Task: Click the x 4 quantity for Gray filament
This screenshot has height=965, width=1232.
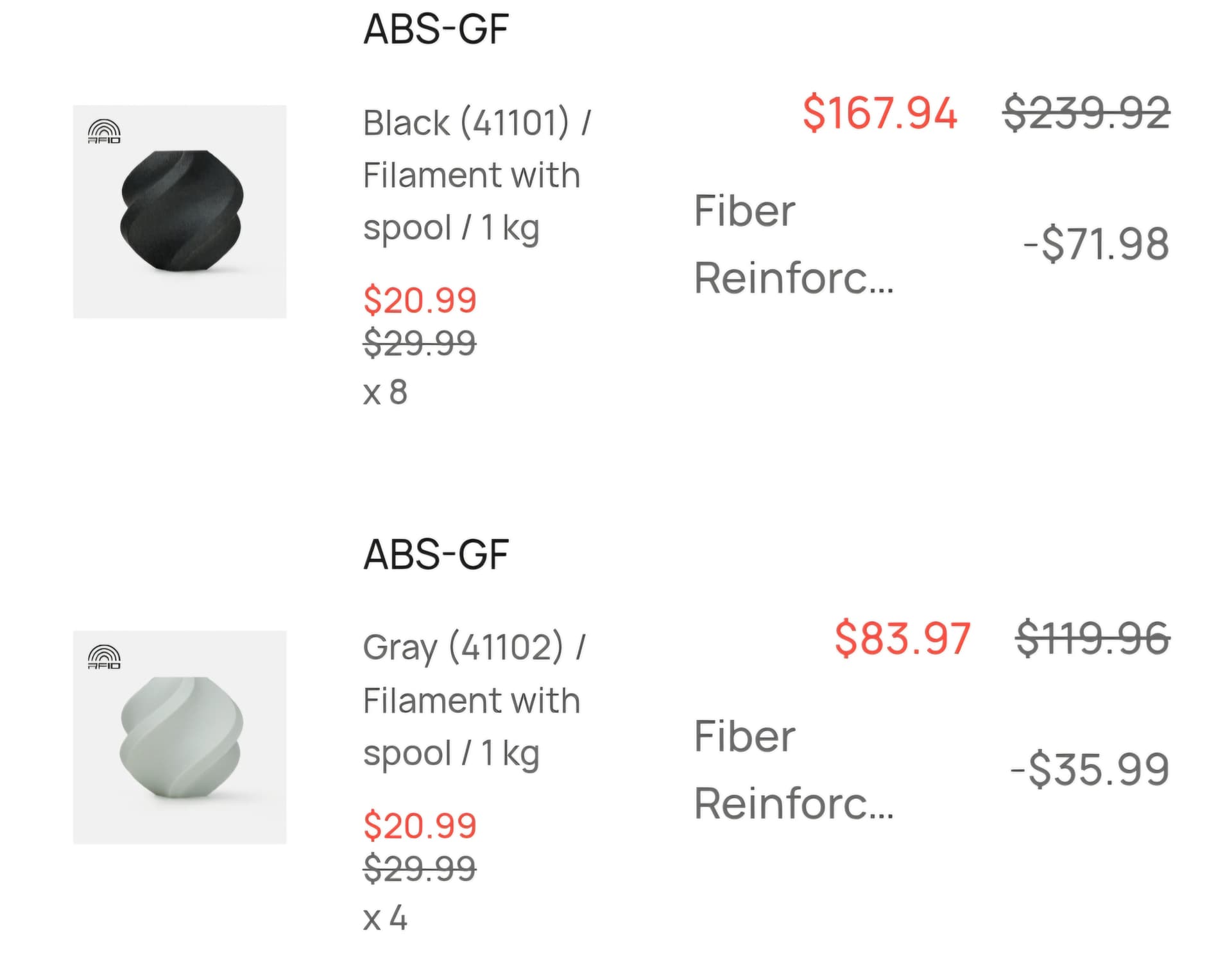Action: [385, 918]
